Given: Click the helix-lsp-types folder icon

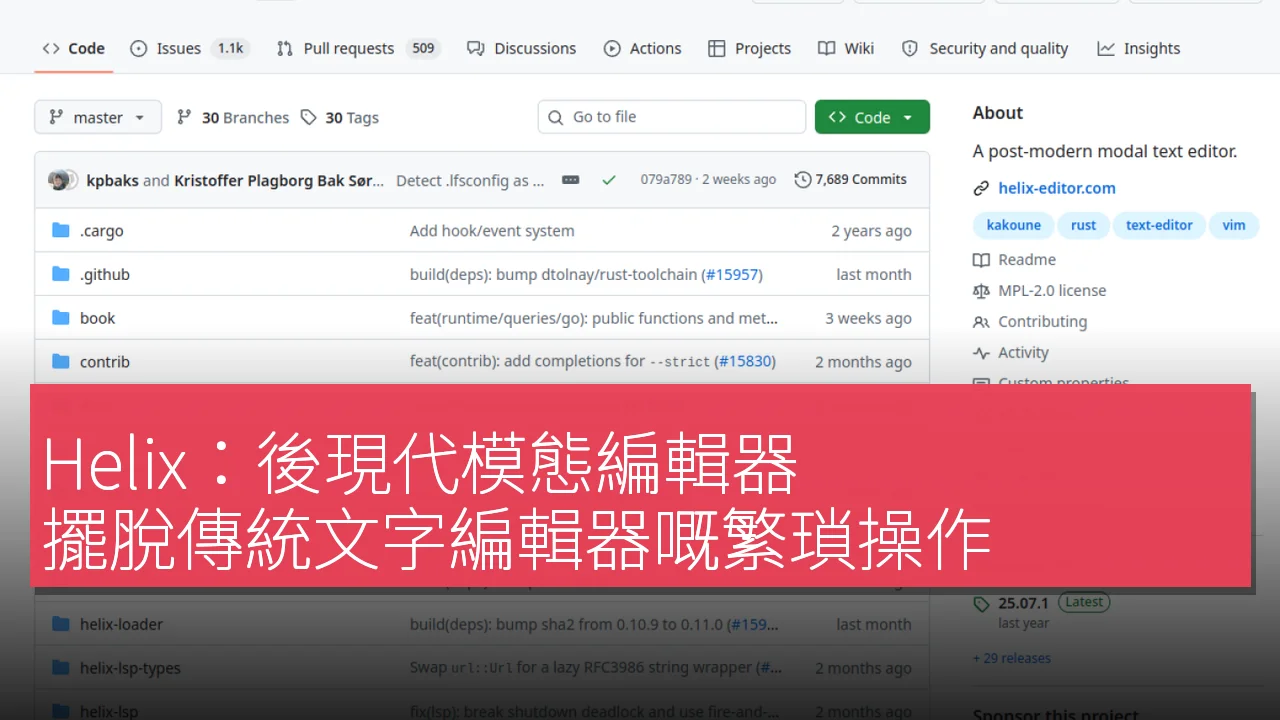Looking at the screenshot, I should coord(61,667).
